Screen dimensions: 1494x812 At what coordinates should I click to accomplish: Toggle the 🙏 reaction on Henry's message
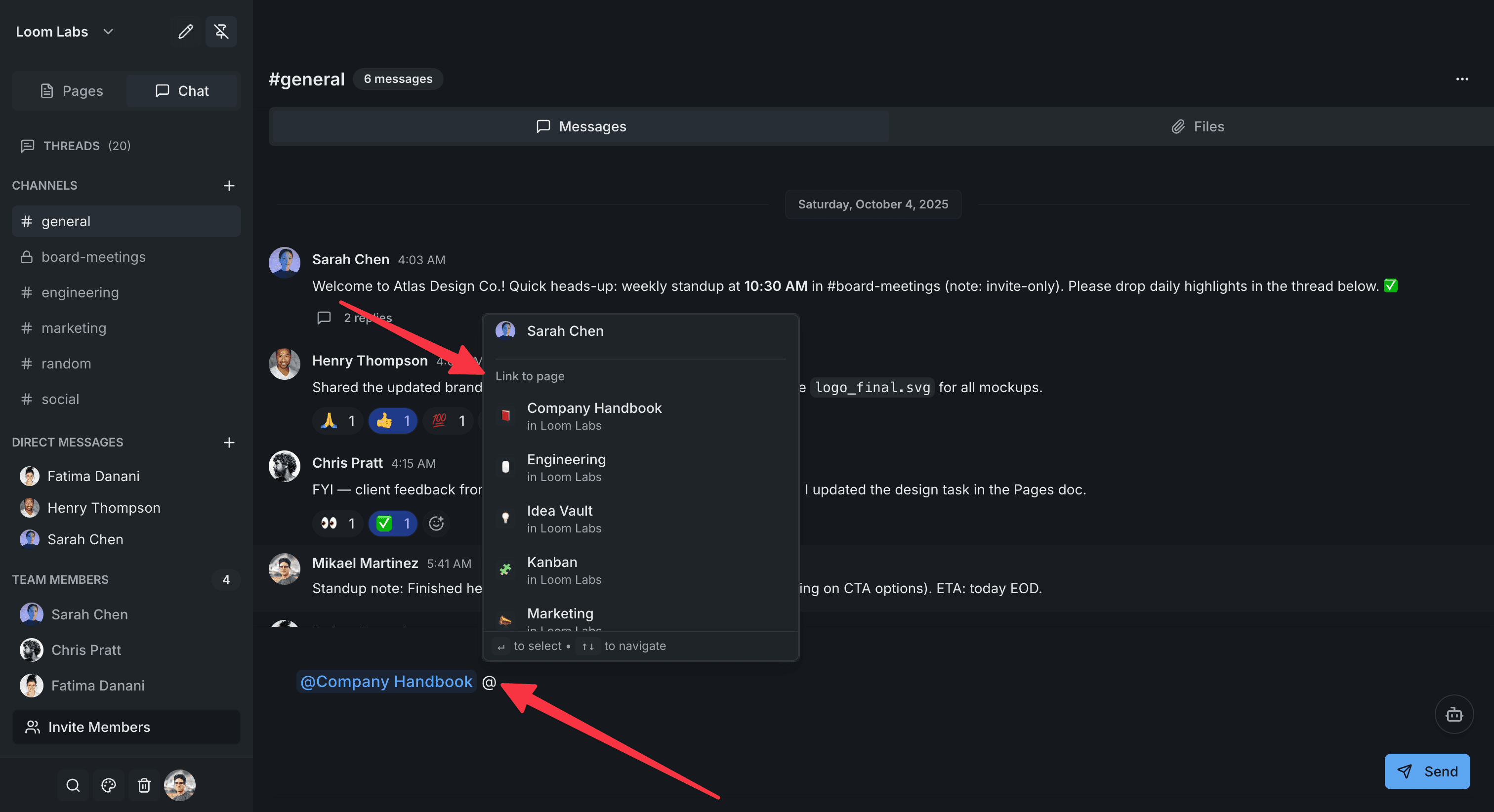click(337, 420)
